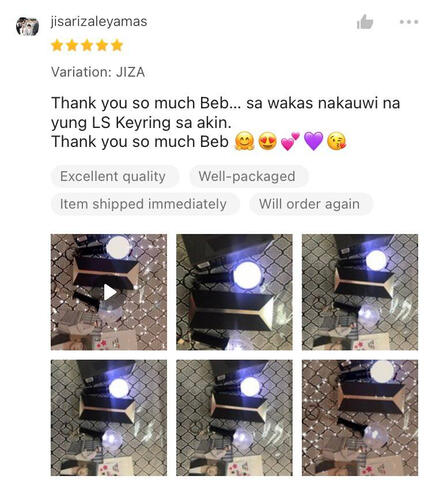
Task: Select the Well-packaged tag
Action: 247,176
